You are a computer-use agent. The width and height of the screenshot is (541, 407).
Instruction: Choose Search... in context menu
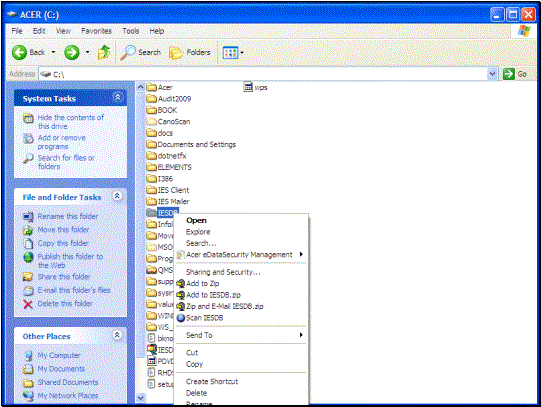tap(201, 243)
